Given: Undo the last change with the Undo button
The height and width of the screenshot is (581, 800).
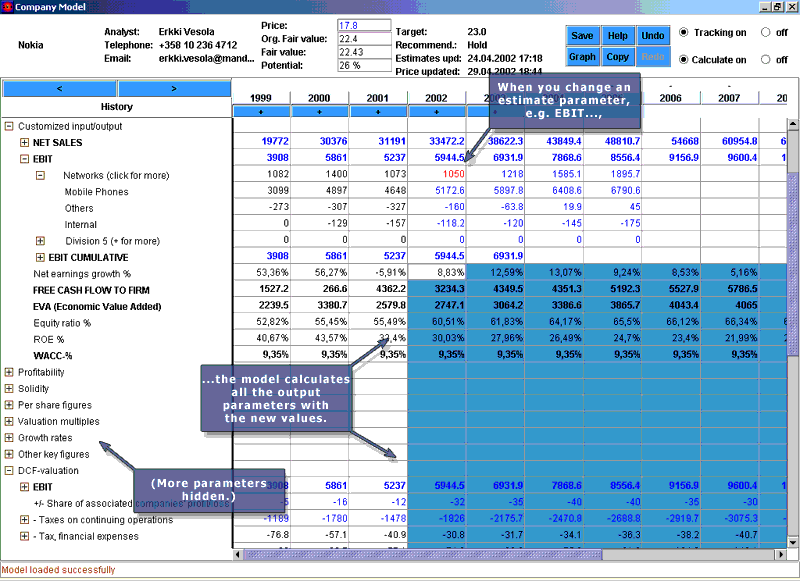Looking at the screenshot, I should pyautogui.click(x=653, y=35).
